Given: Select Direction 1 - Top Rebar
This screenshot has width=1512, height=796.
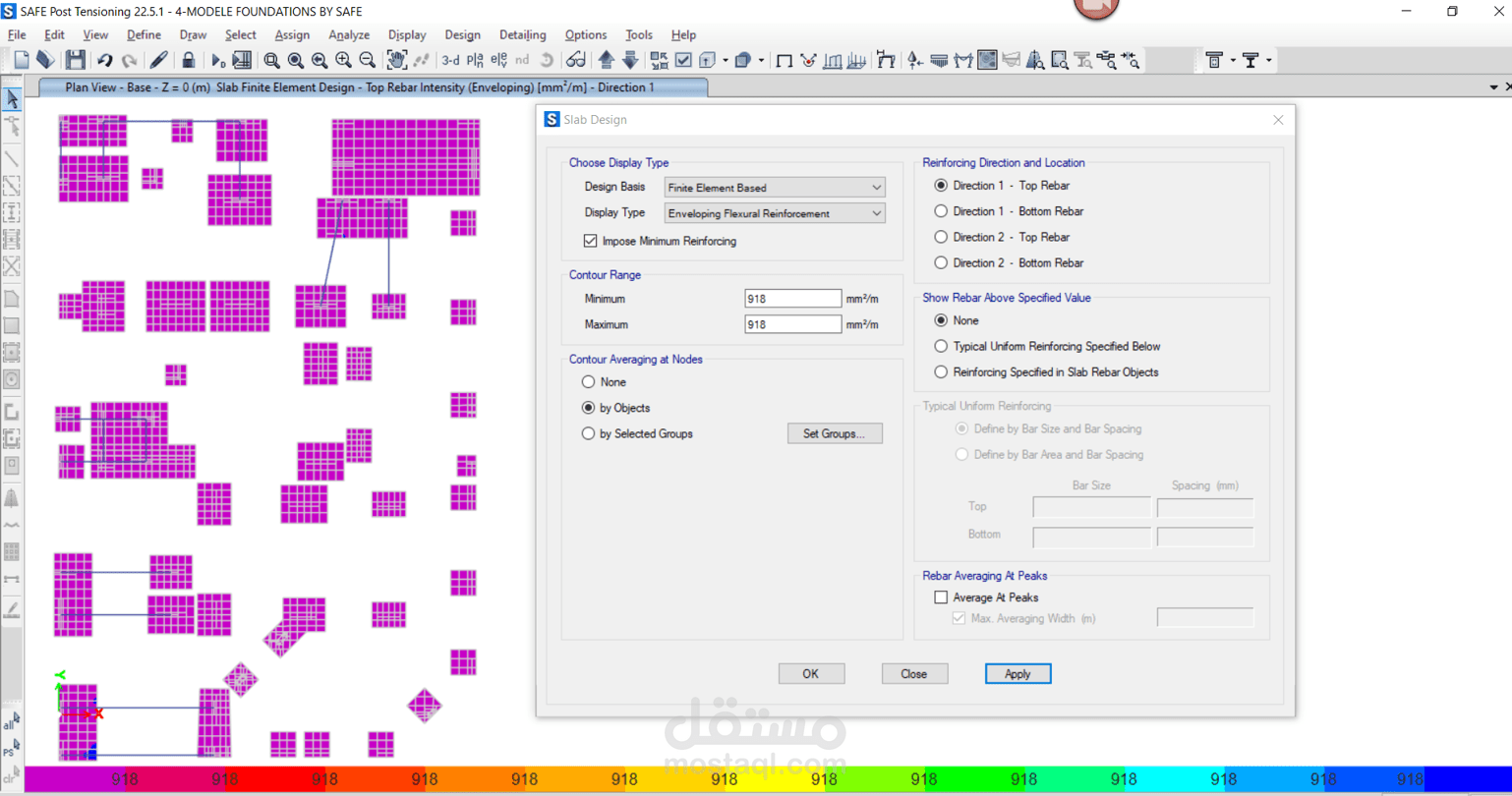Looking at the screenshot, I should 1001,185.
